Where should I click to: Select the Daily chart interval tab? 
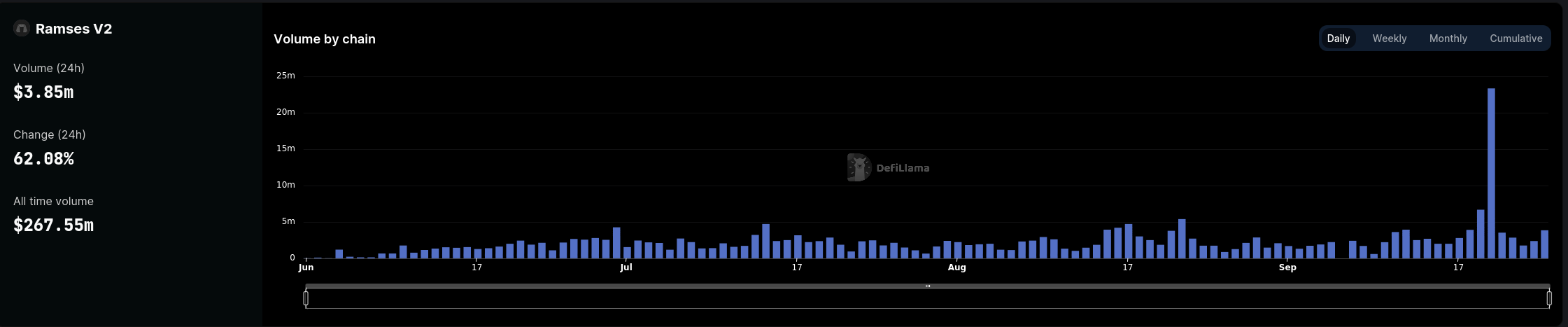[1338, 39]
